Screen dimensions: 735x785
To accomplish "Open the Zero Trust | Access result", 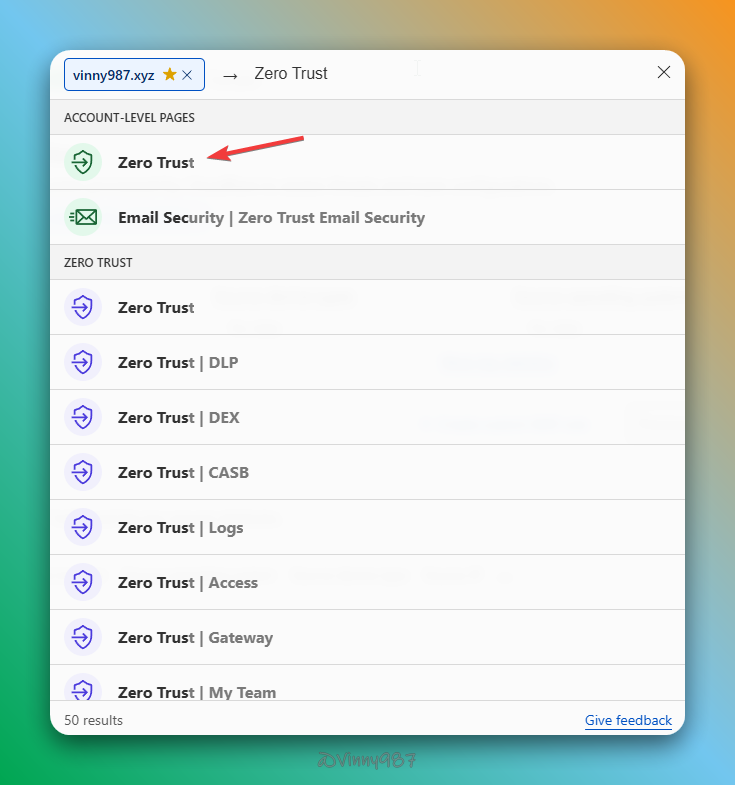I will pos(188,582).
